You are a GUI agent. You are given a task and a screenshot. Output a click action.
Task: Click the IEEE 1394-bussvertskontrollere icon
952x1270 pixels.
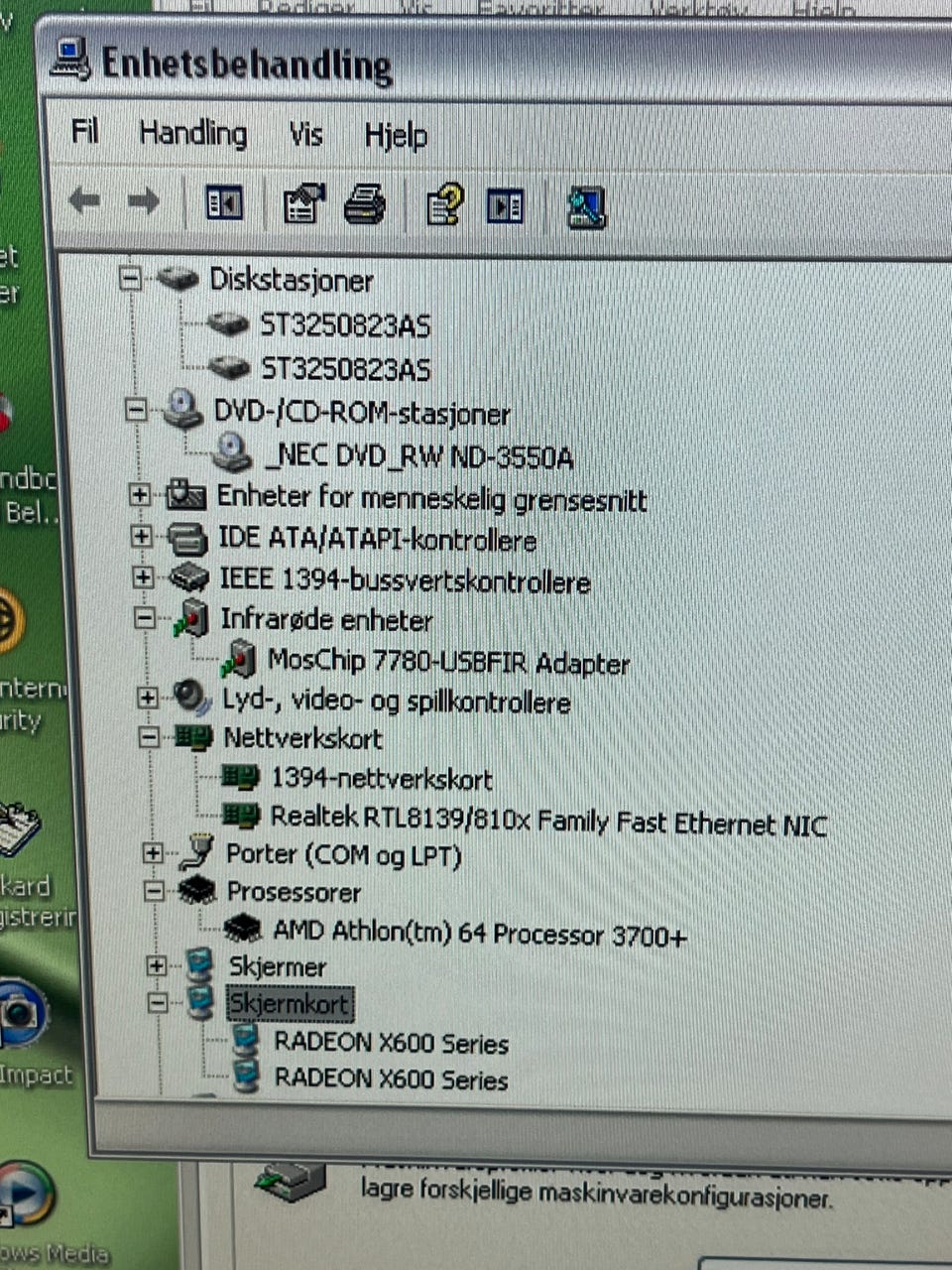189,576
